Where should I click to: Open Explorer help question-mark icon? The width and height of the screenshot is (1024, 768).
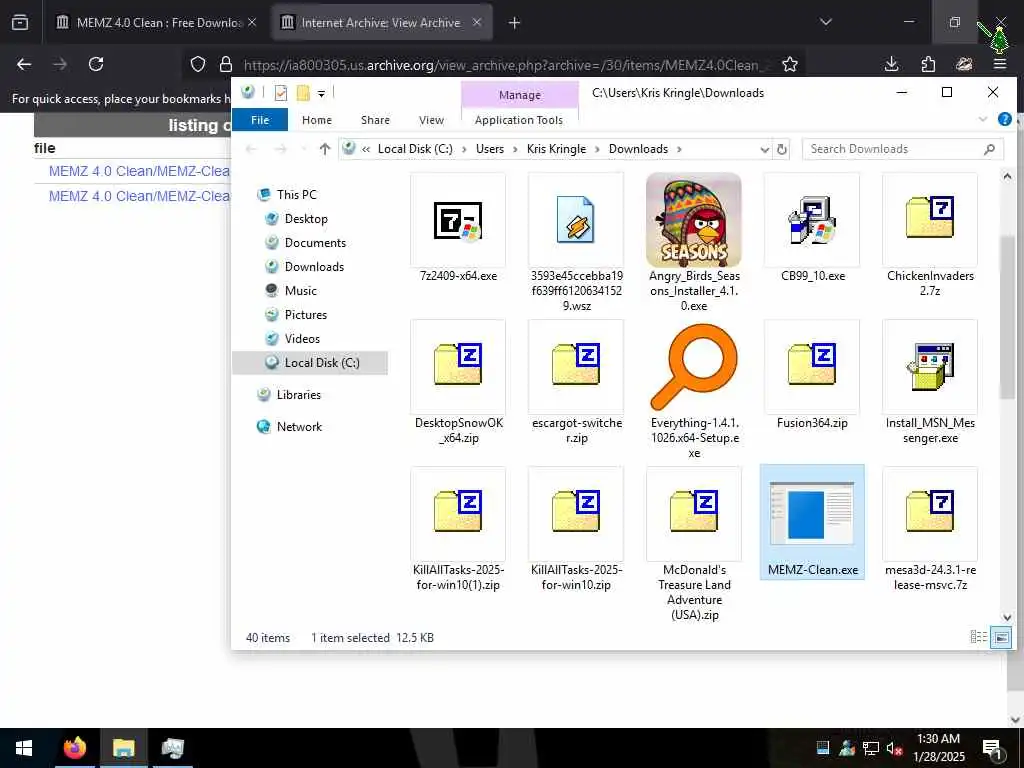(1004, 119)
